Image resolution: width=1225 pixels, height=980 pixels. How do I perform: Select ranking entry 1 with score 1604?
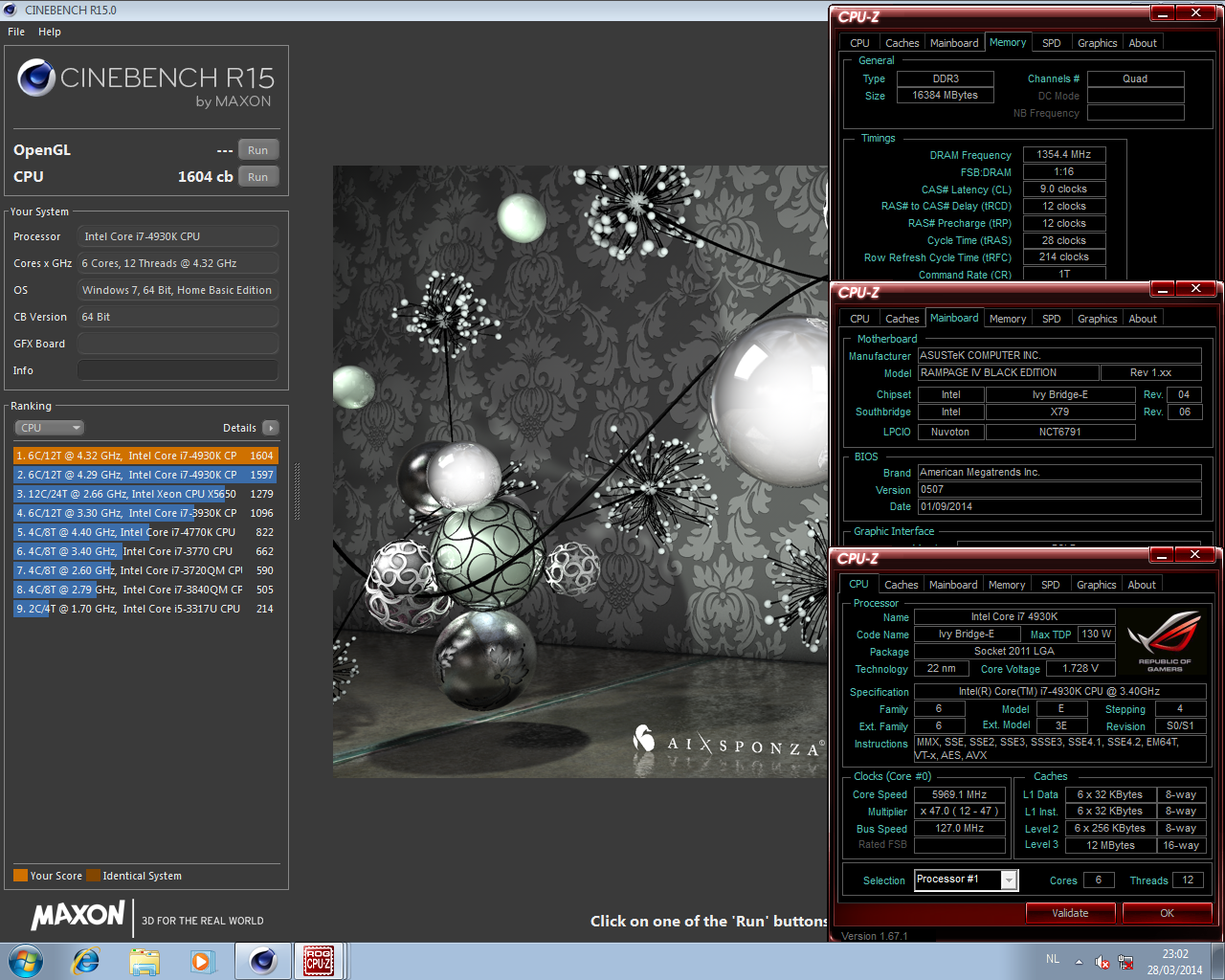point(145,456)
